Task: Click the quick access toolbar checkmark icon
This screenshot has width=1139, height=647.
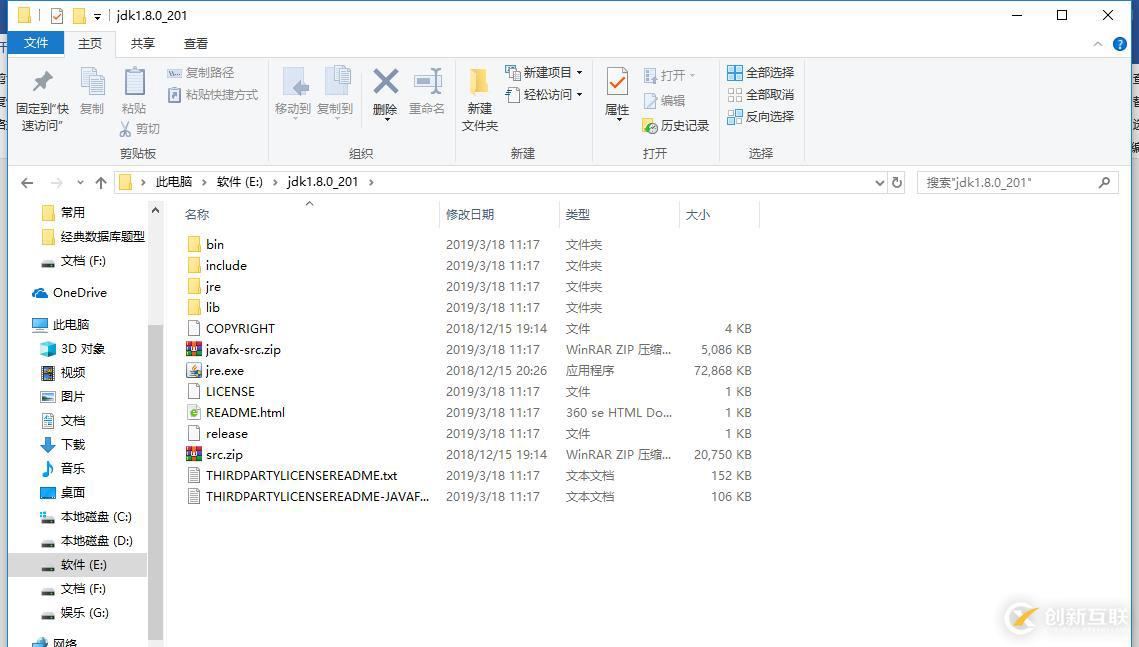Action: [57, 15]
